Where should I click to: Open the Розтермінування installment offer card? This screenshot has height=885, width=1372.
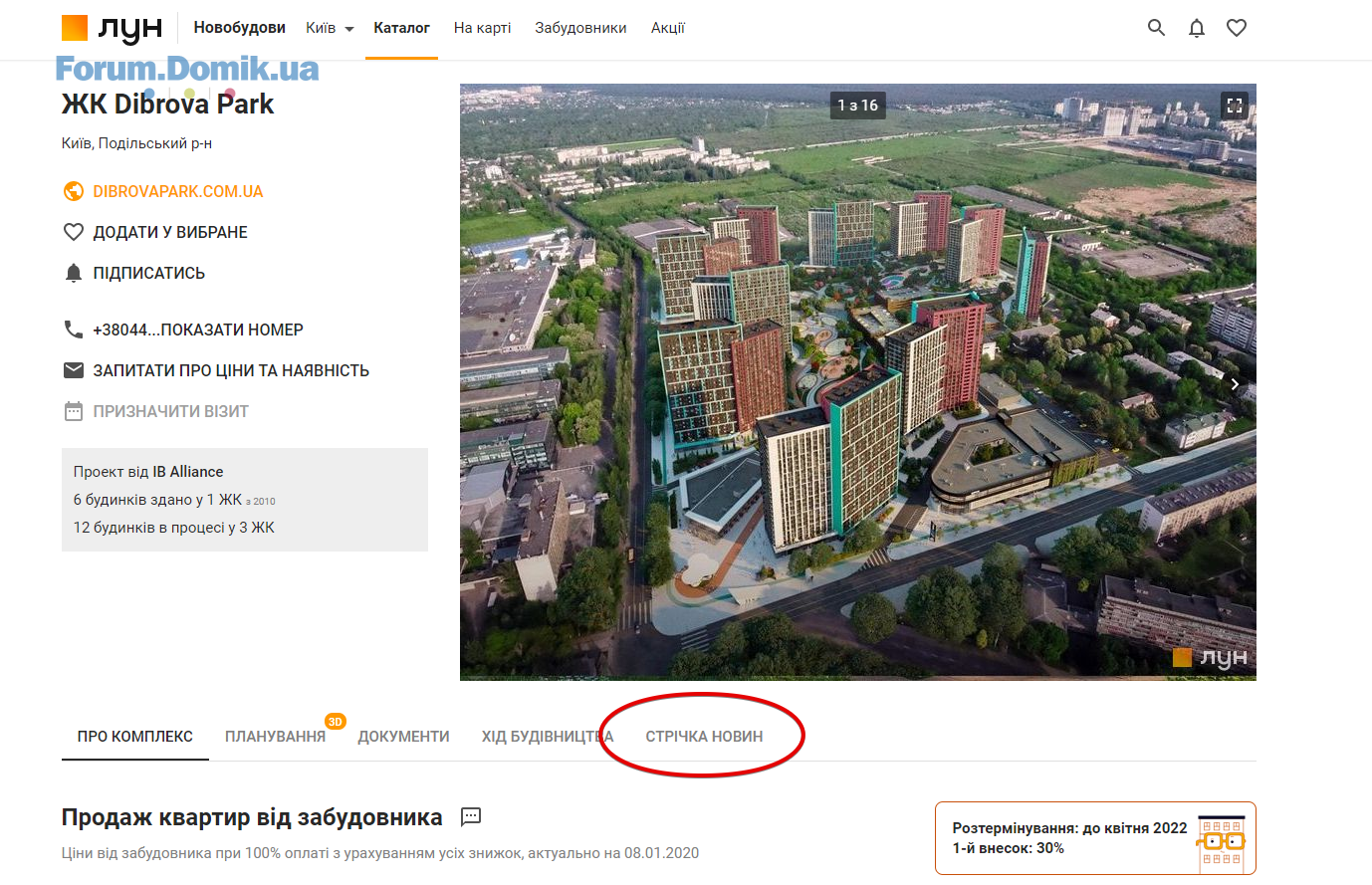click(1095, 838)
